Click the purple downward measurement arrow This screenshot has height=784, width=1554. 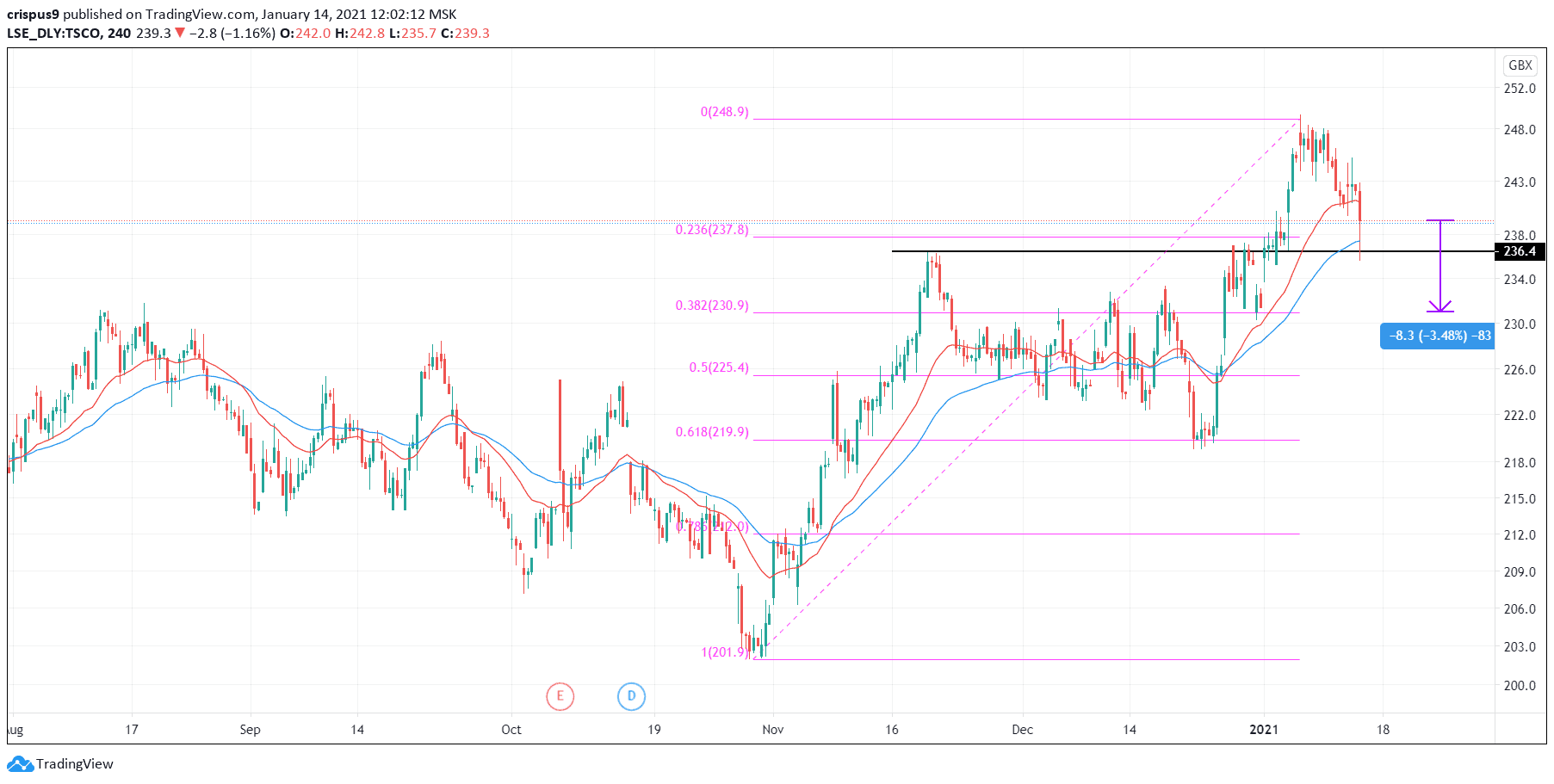coord(1439,267)
